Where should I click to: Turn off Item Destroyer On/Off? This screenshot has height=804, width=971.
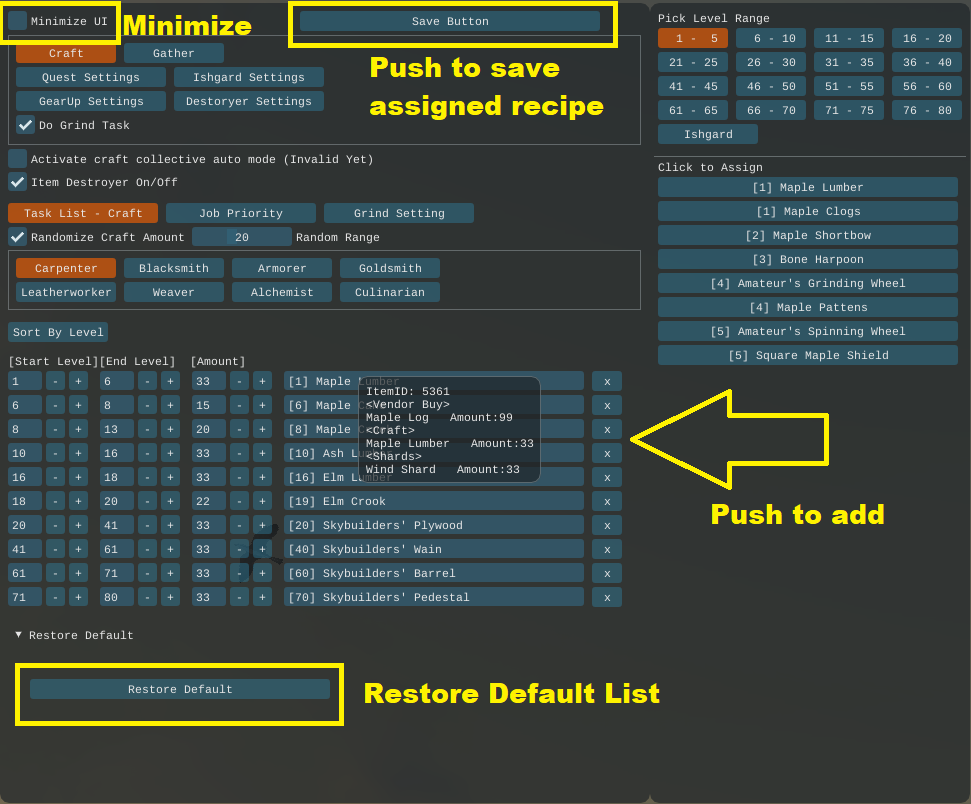[x=18, y=182]
